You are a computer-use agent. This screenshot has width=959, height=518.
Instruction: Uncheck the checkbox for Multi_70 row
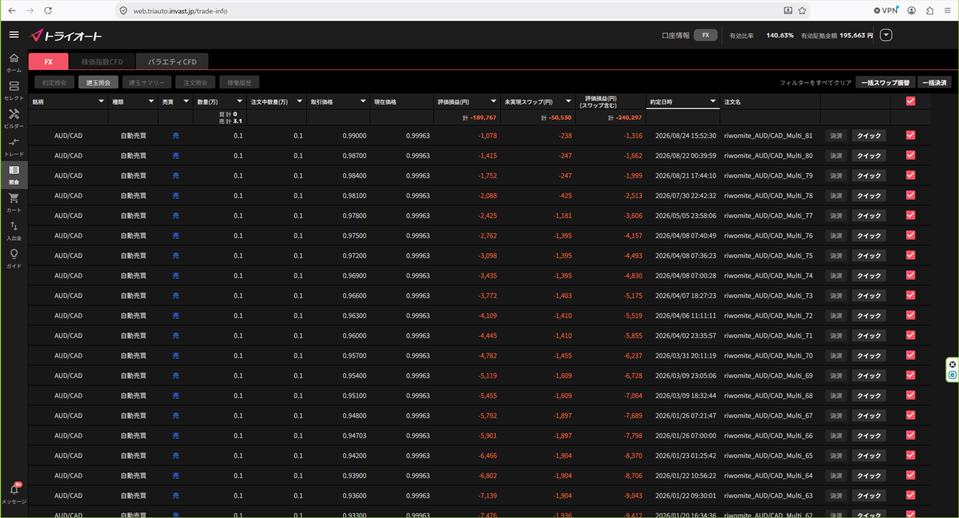point(911,355)
